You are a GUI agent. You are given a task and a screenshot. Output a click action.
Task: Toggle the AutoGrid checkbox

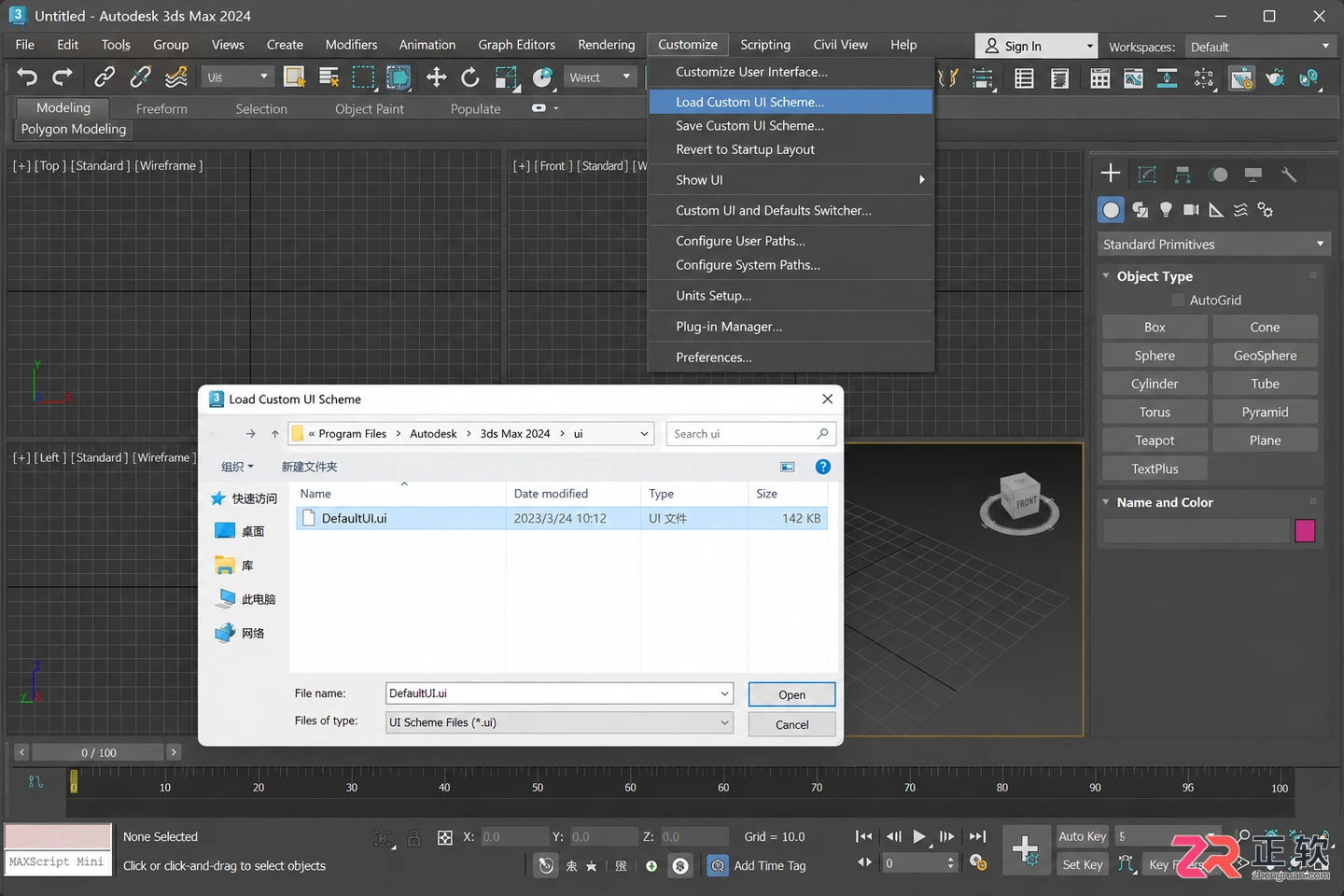[x=1178, y=301]
